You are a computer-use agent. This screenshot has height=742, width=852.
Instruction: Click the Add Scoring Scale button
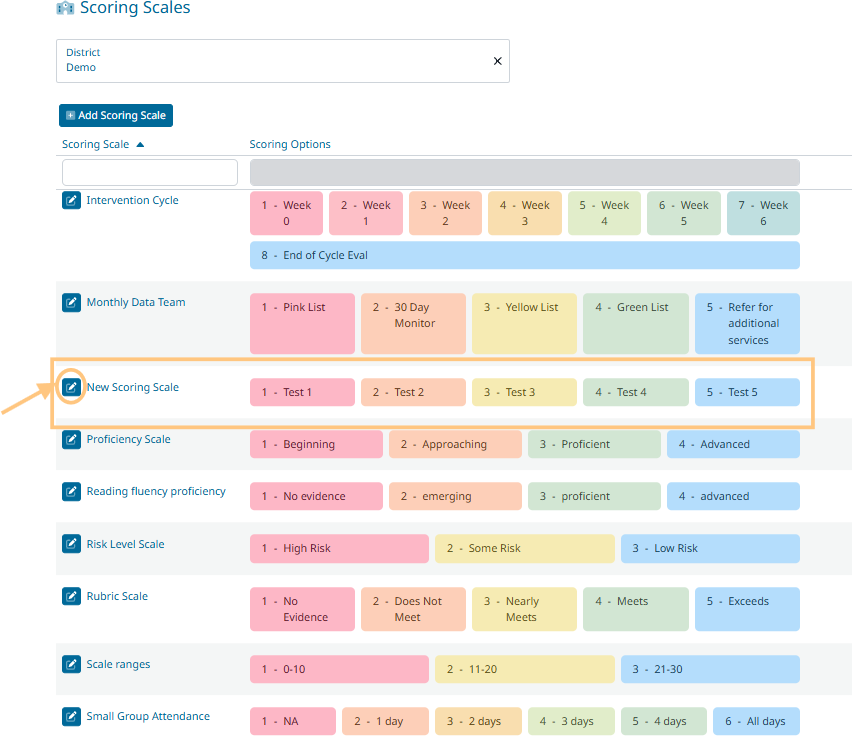pyautogui.click(x=116, y=116)
